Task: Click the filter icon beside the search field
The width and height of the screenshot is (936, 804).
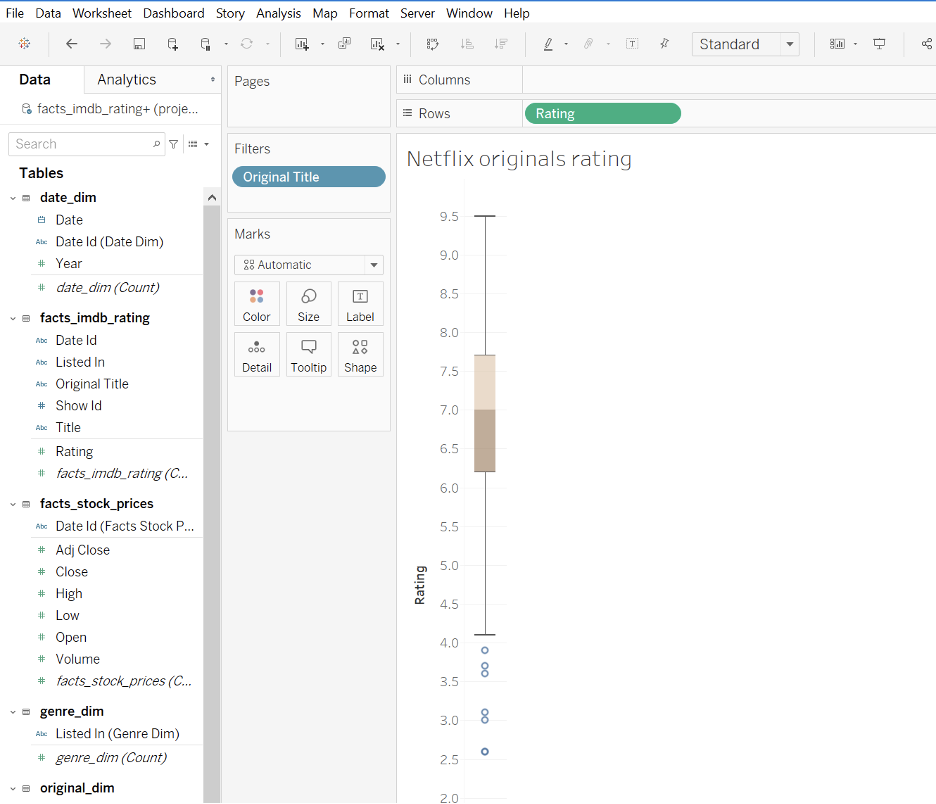Action: [x=172, y=143]
